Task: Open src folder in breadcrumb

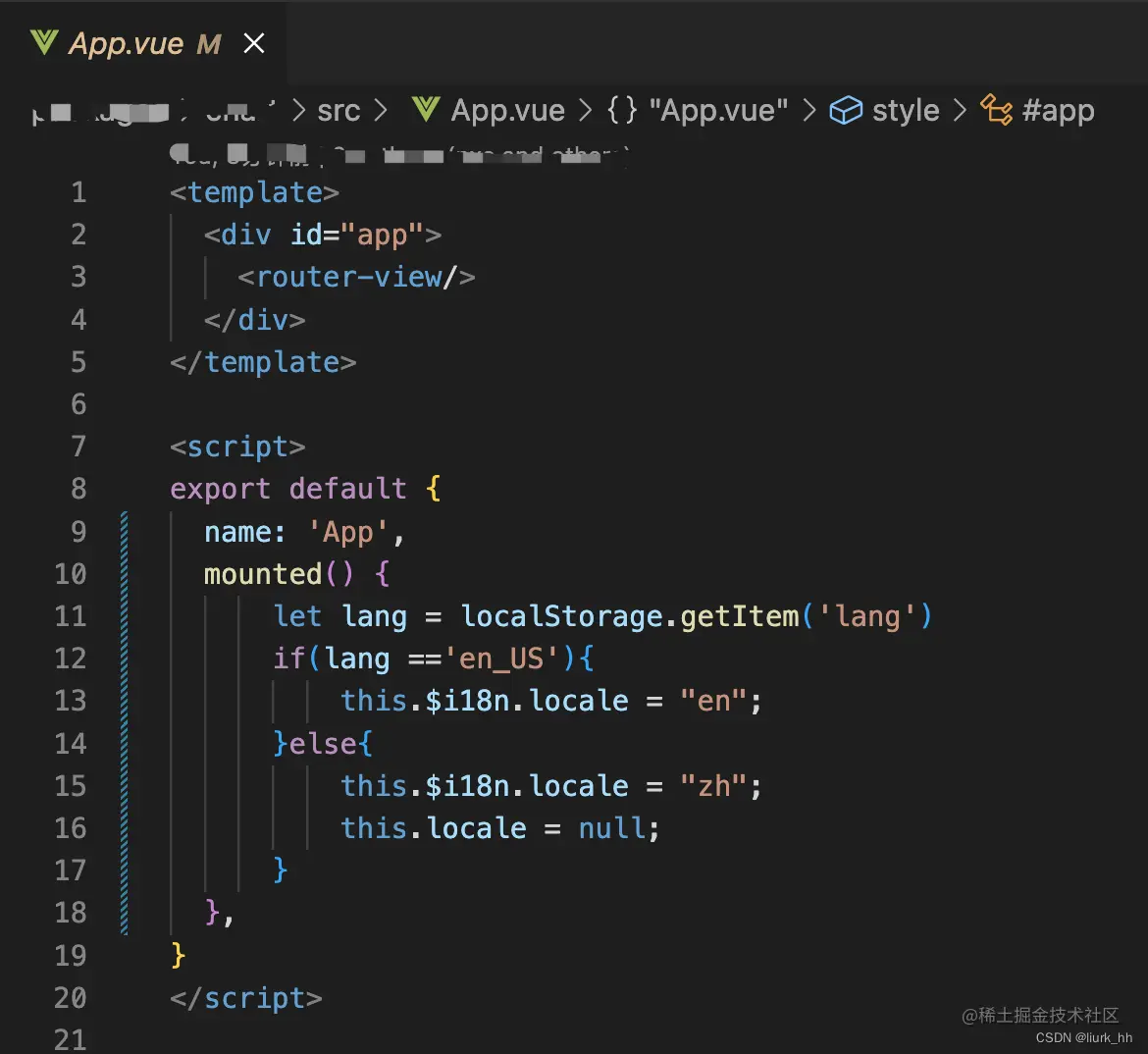Action: pyautogui.click(x=339, y=111)
